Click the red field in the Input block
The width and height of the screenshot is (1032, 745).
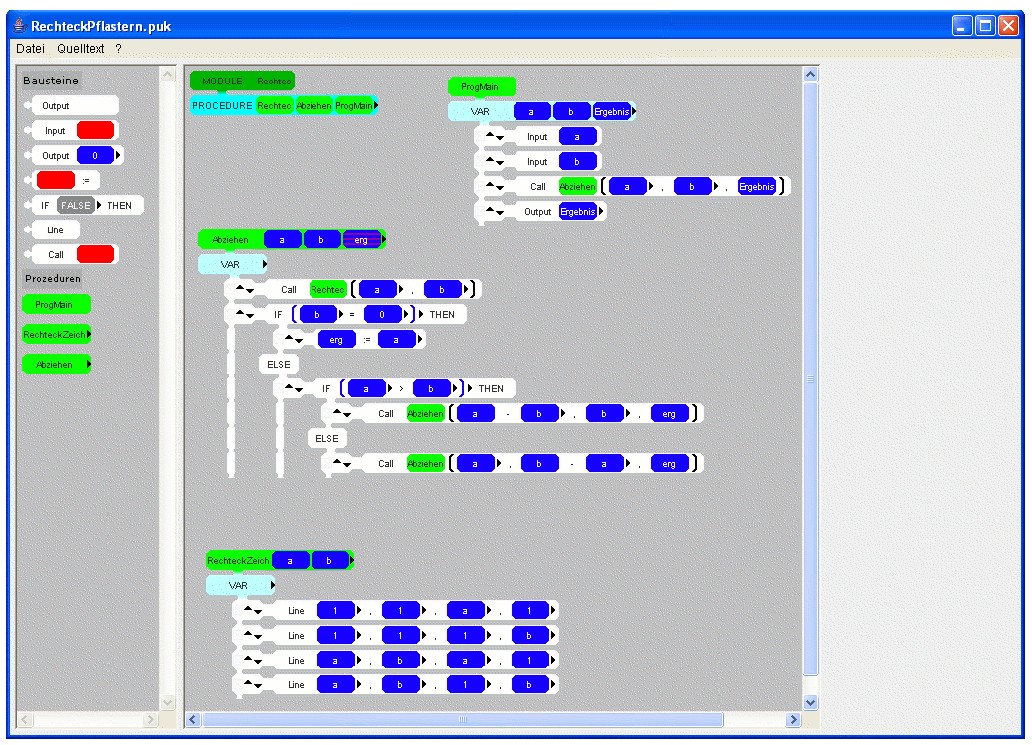(x=96, y=131)
